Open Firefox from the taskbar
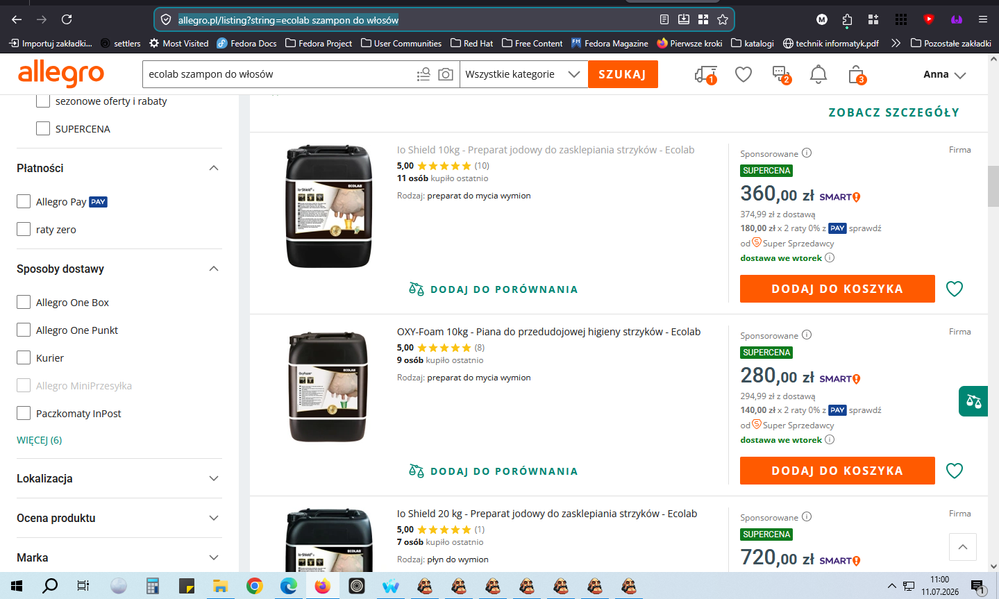999x599 pixels. 322,586
